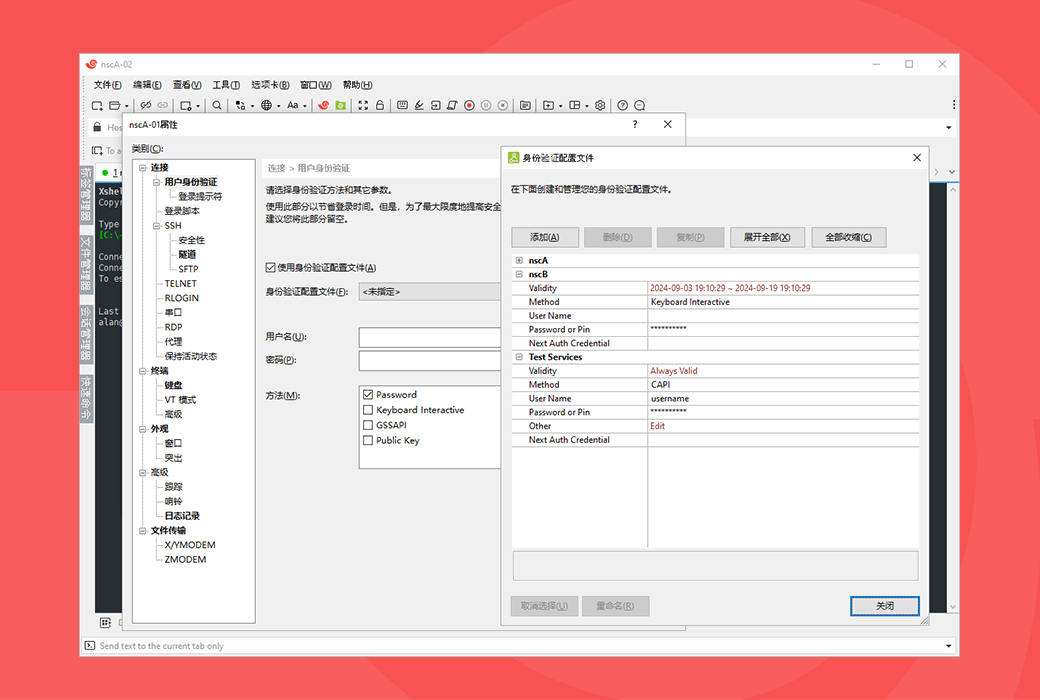1040x700 pixels.
Task: Click the layout panes toolbar icon
Action: tap(575, 105)
